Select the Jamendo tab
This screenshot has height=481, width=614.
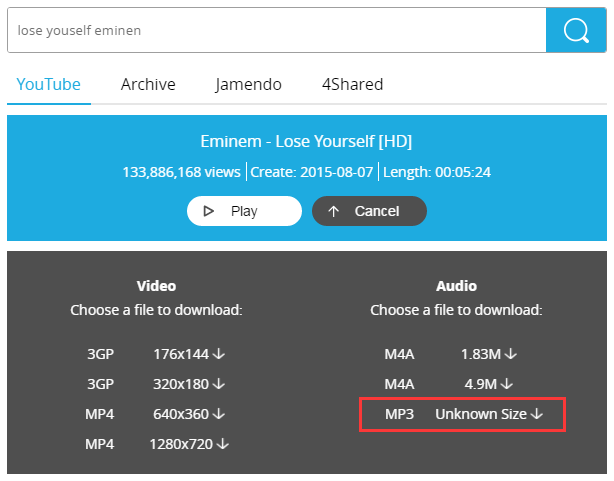tap(248, 84)
